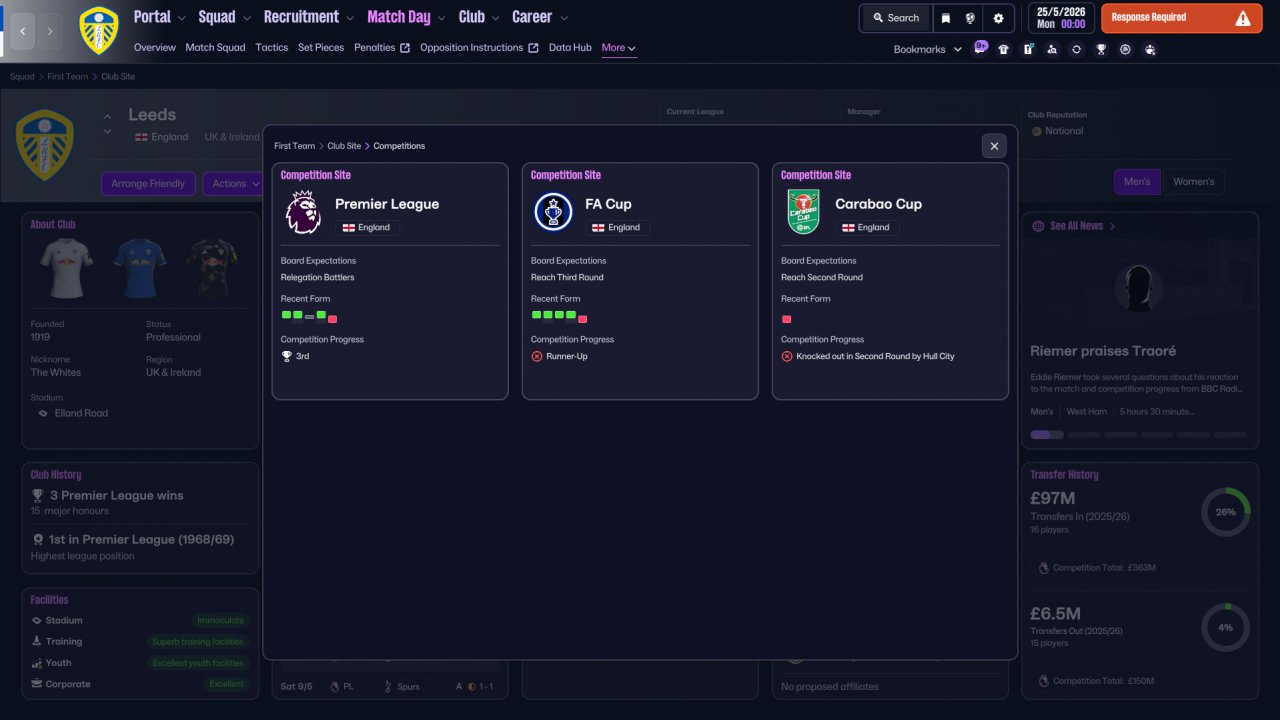The image size is (1280, 720).
Task: Click the 26% transfers in donut chart
Action: [1225, 512]
